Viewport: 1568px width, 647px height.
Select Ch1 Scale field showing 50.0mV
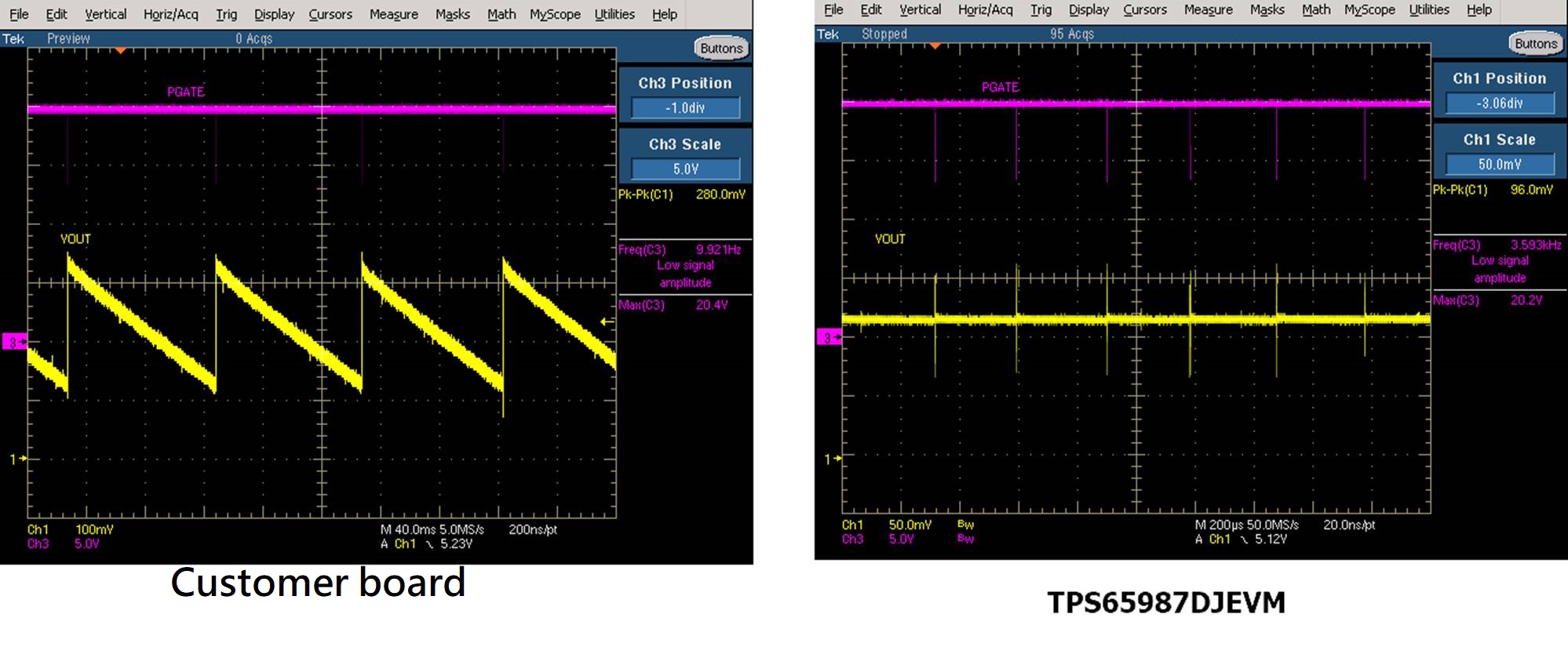pos(1500,164)
